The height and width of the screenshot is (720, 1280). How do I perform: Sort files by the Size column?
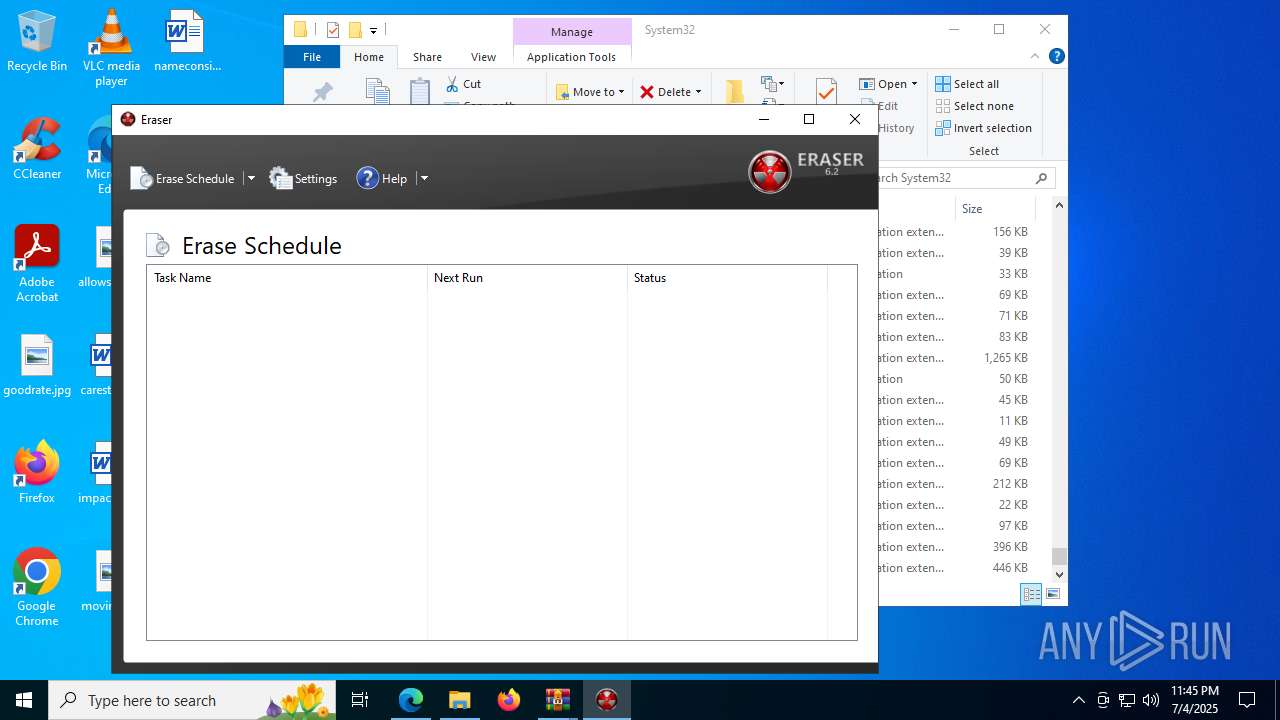coord(995,209)
